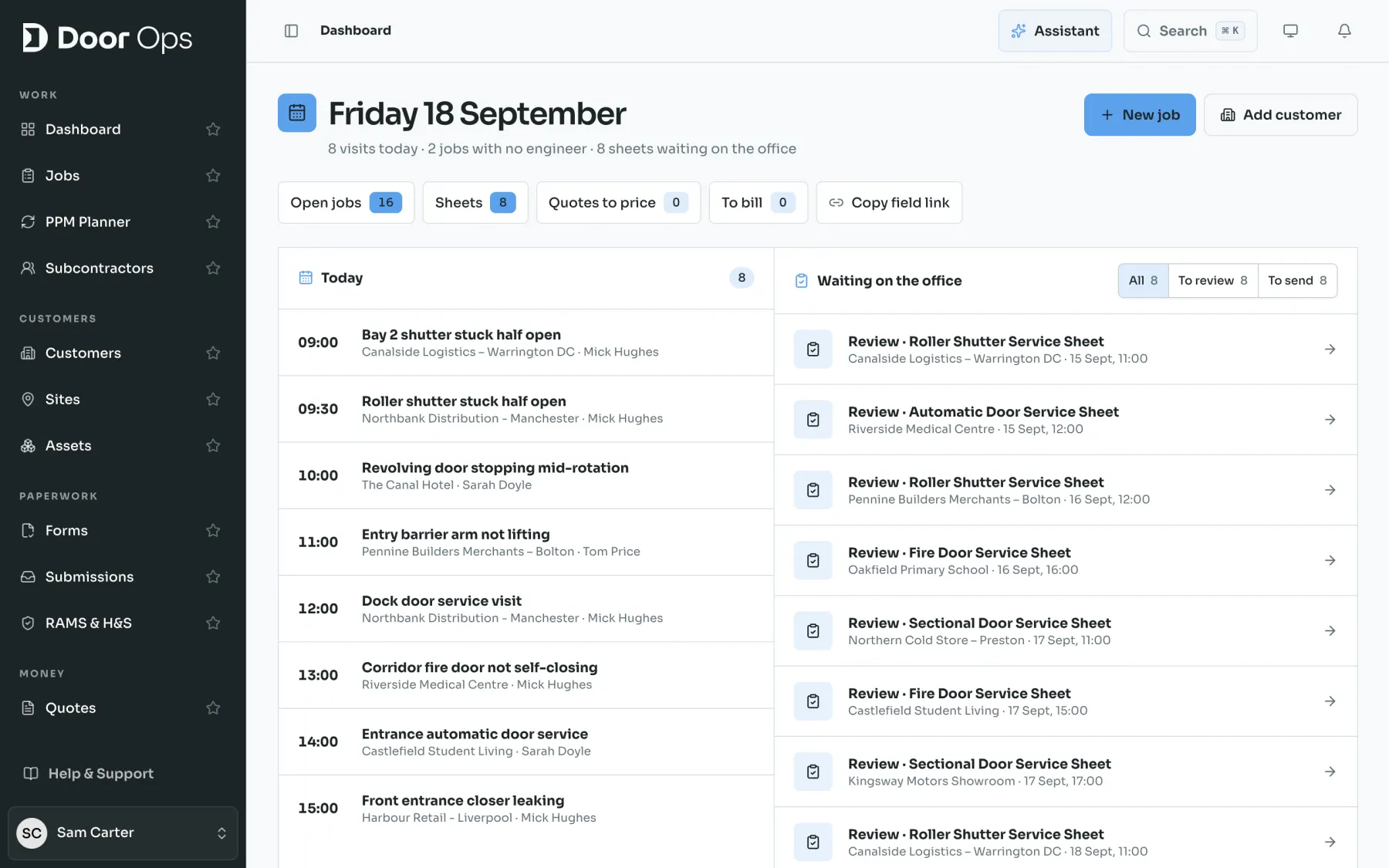Viewport: 1389px width, 868px height.
Task: Click the clipboard icon for Northern Cold Store
Action: pyautogui.click(x=813, y=631)
